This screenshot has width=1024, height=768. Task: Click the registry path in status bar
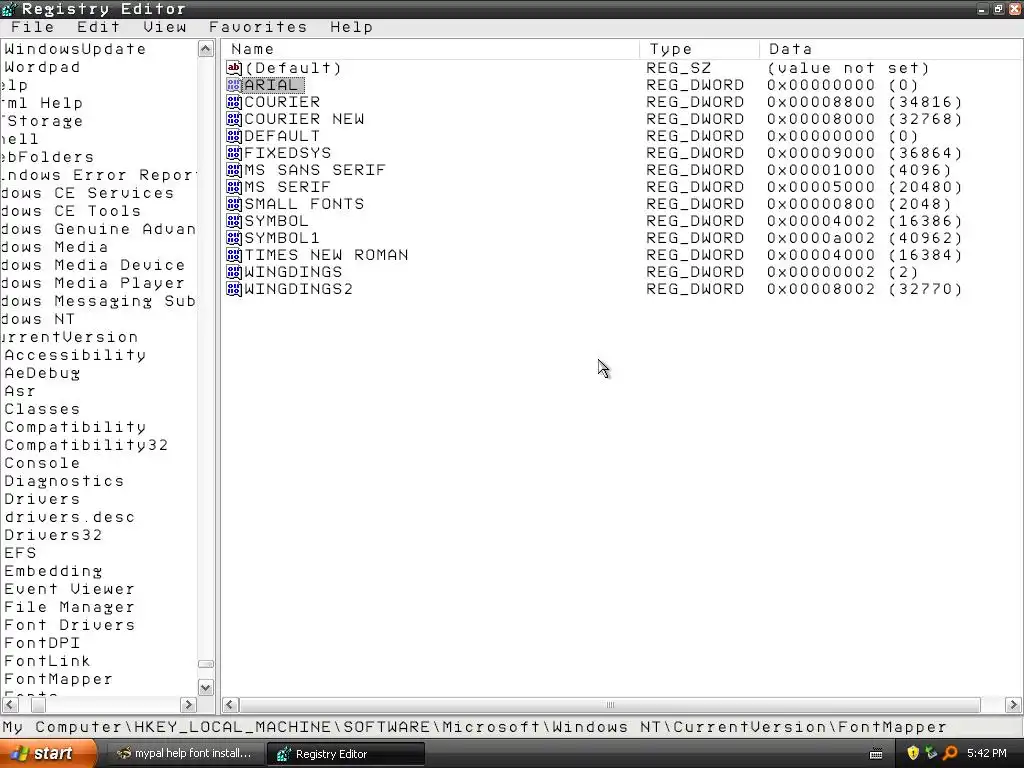coord(475,727)
